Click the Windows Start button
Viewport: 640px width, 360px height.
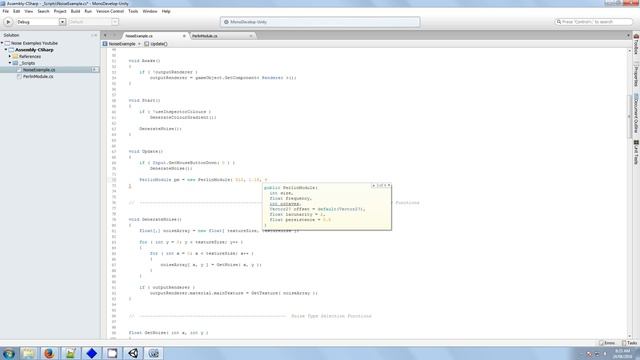(x=9, y=353)
